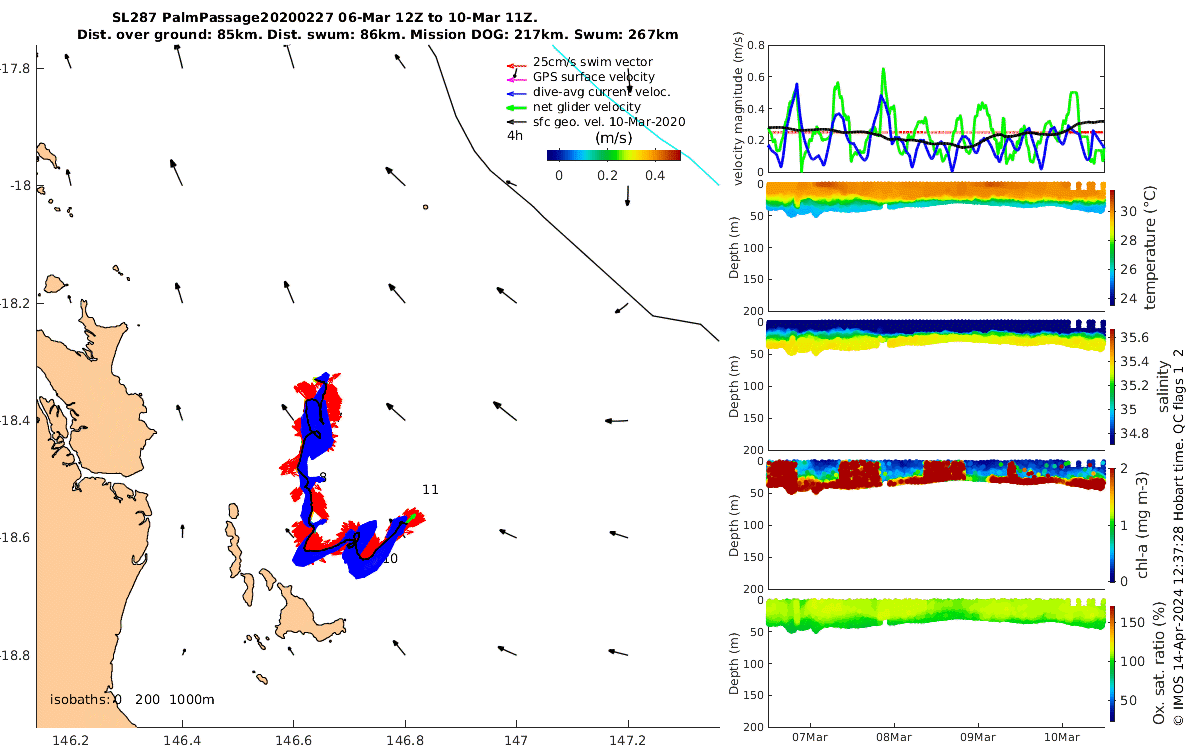
Task: Click the green net glider velocity arrow
Action: (517, 107)
